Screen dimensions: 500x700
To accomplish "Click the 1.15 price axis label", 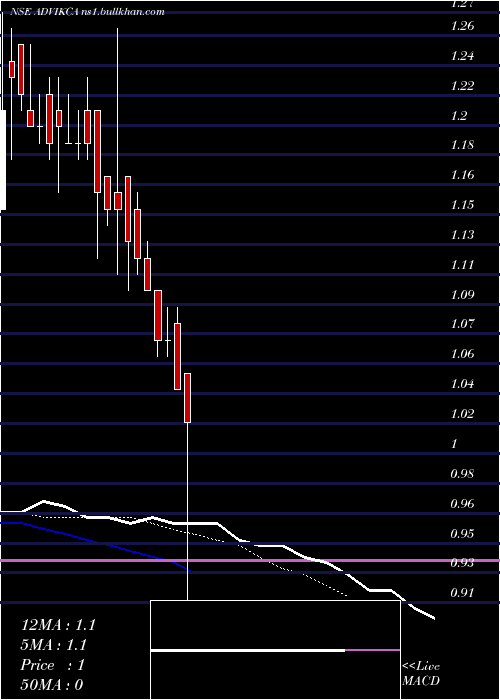I will [462, 205].
